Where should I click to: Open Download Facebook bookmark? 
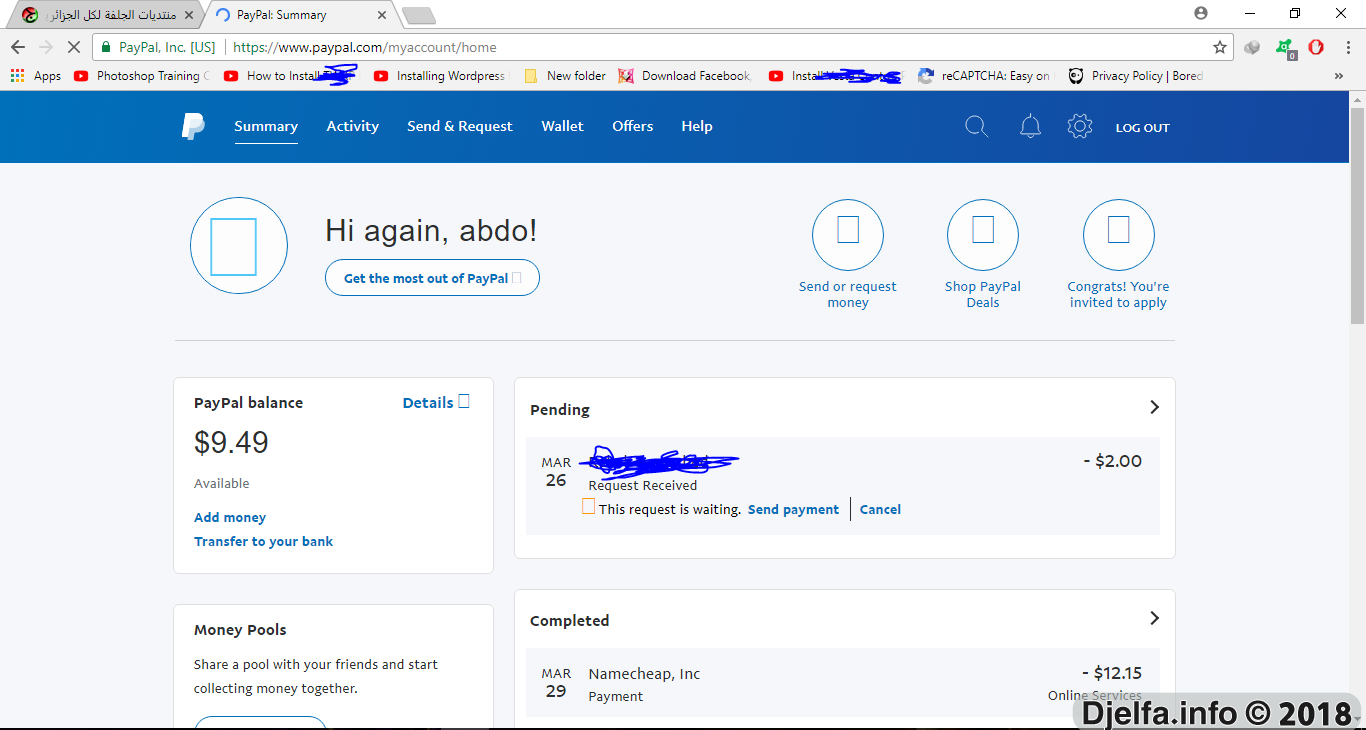(x=684, y=76)
